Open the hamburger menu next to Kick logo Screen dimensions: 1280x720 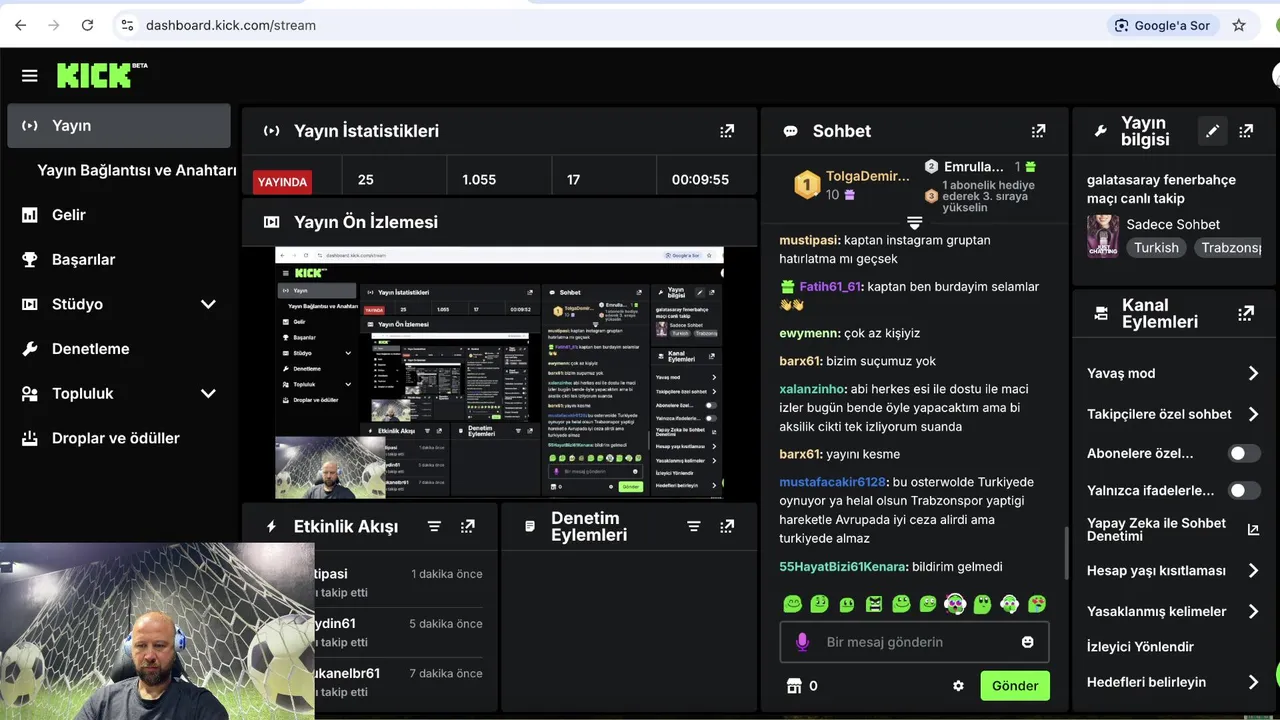pos(29,76)
